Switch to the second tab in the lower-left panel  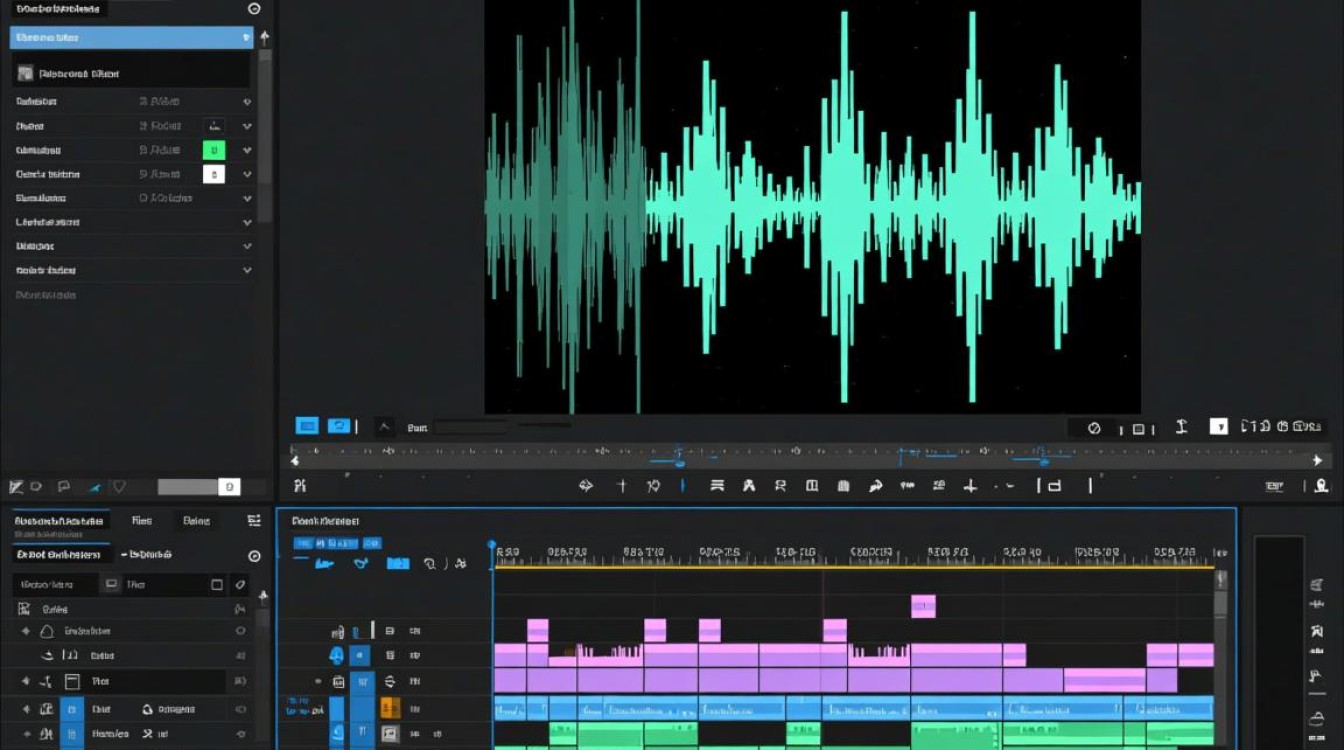pos(142,521)
